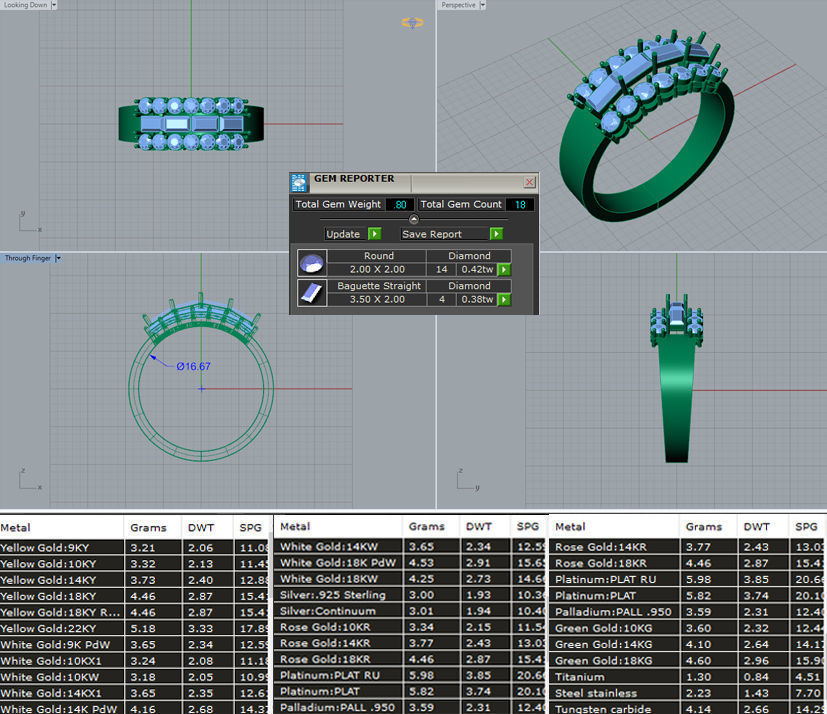827x714 pixels.
Task: Click the green arrow on the 0.38tw row
Action: click(504, 300)
